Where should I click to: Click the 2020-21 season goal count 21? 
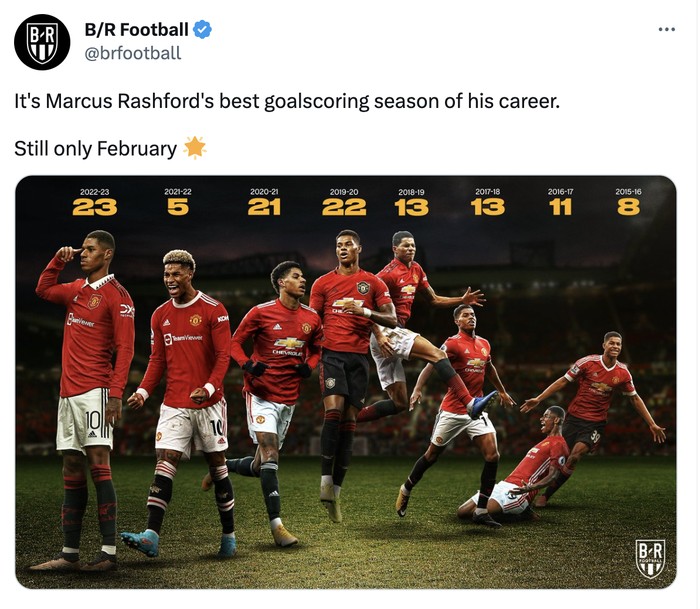264,207
